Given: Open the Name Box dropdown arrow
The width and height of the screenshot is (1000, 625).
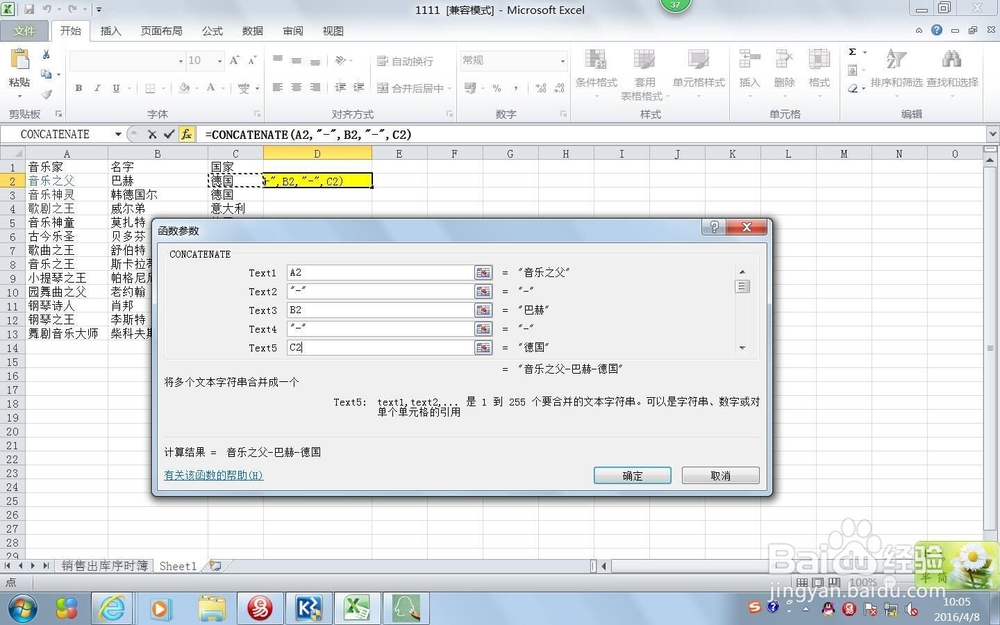Looking at the screenshot, I should pos(118,135).
